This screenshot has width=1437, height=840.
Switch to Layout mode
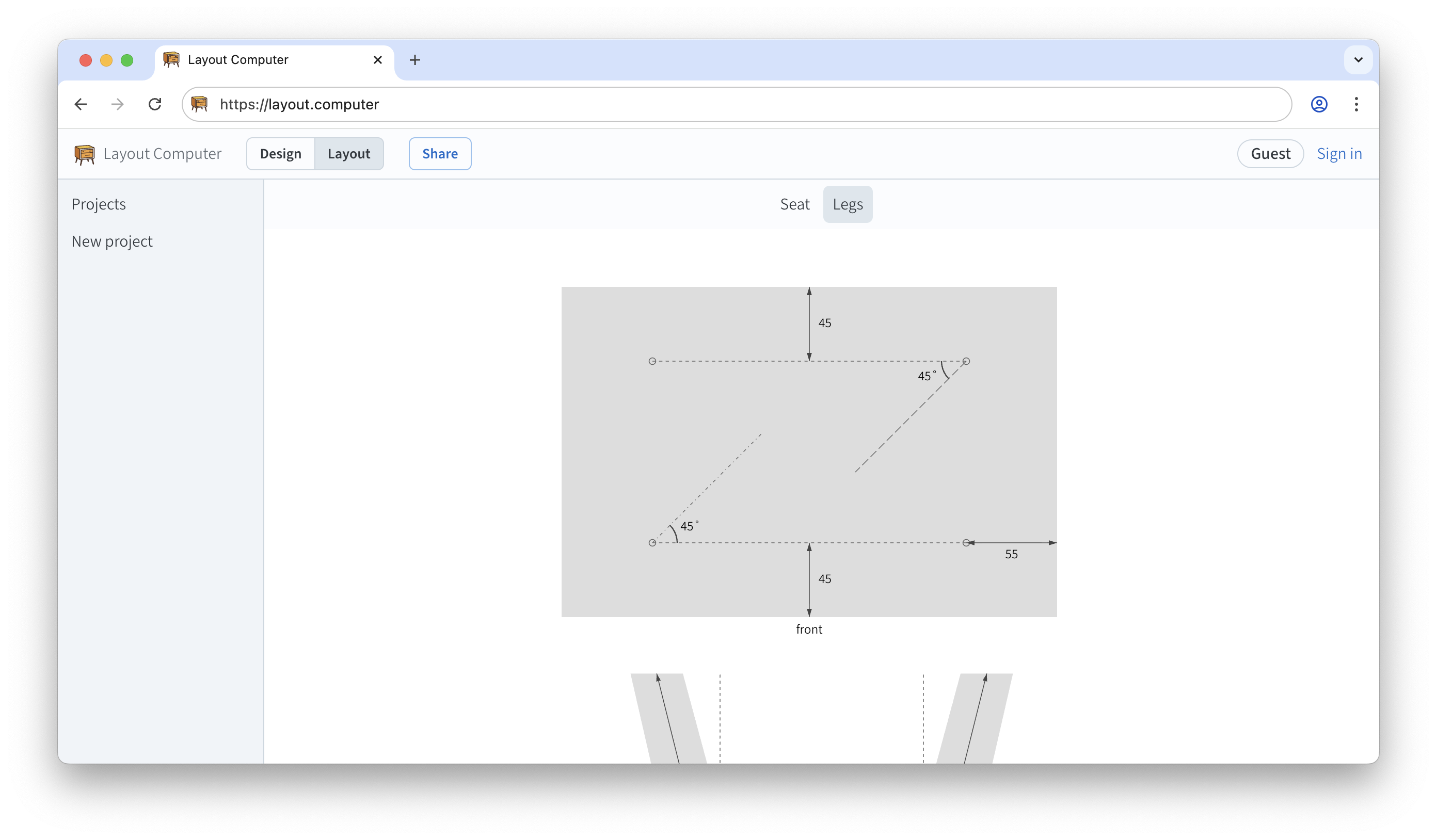pos(348,154)
